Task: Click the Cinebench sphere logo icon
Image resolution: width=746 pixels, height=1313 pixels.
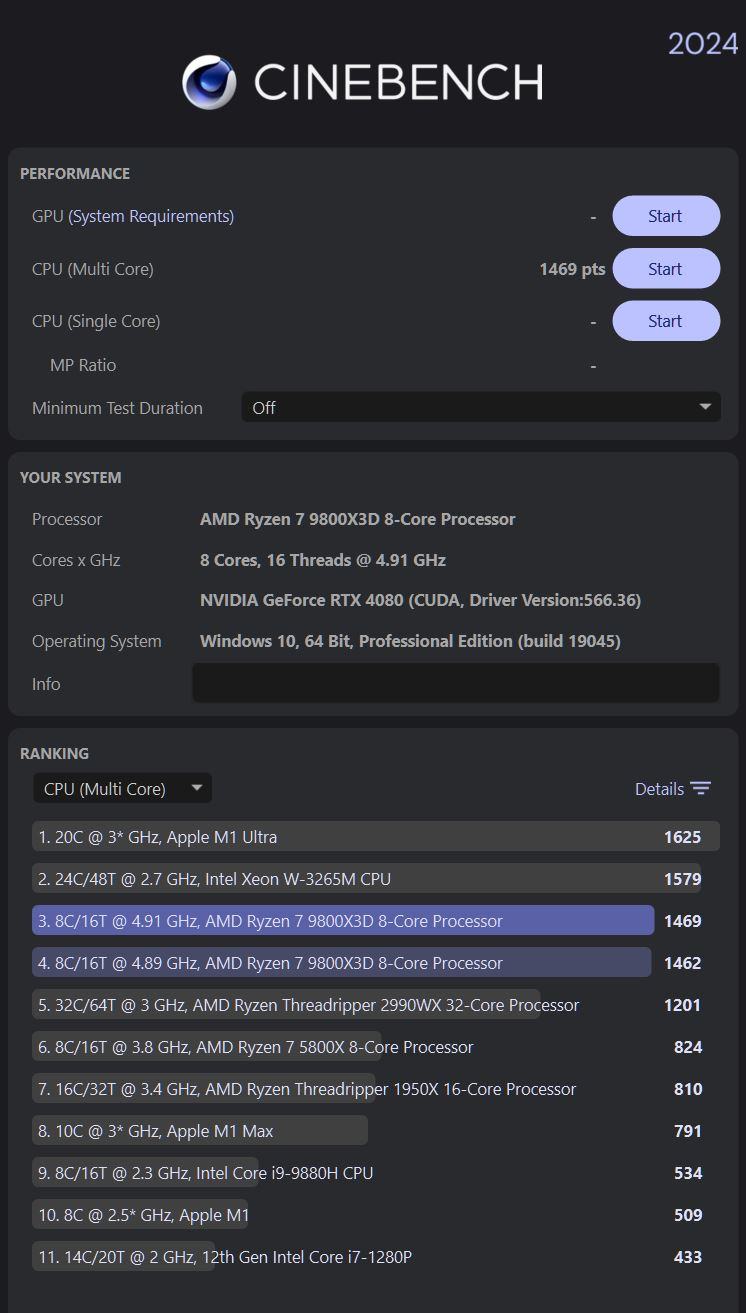Action: click(209, 82)
